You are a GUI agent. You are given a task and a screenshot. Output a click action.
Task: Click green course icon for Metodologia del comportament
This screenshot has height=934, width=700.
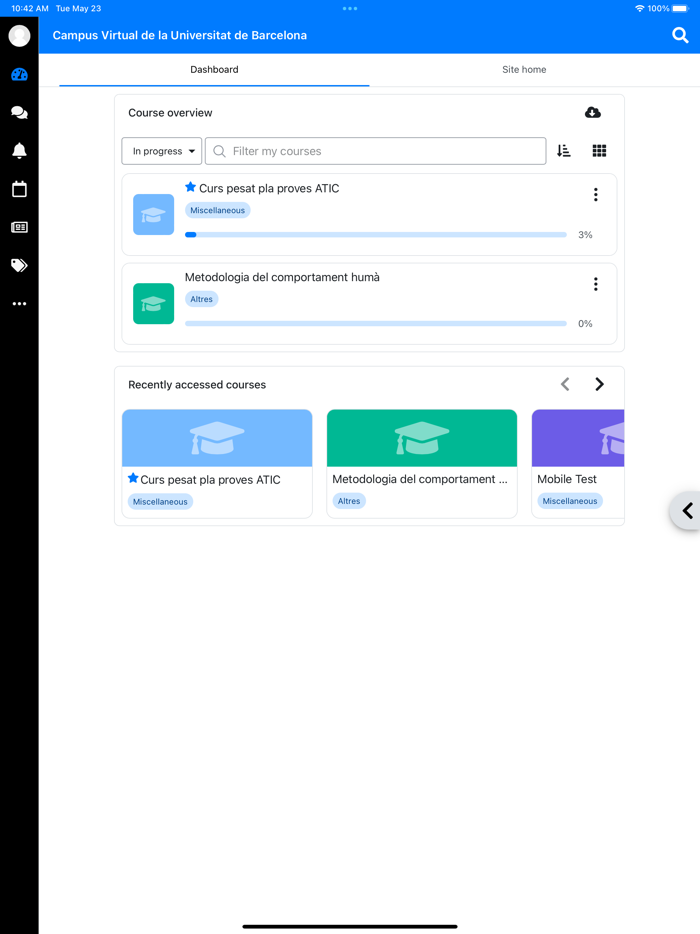[x=154, y=304]
